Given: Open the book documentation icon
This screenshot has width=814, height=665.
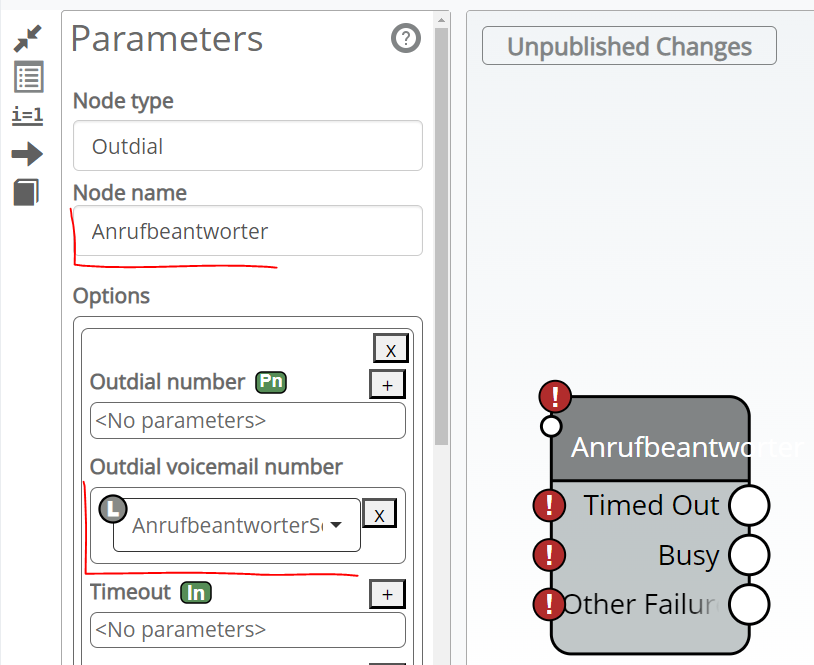Looking at the screenshot, I should point(27,191).
